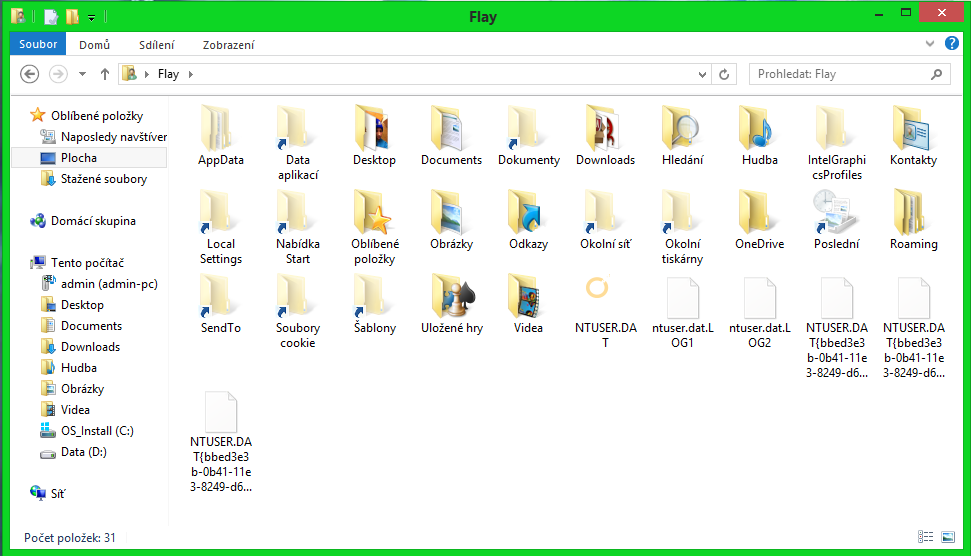Screen dimensions: 971x556
Task: Select the ntuser.dat.LOG1 file
Action: [x=682, y=312]
